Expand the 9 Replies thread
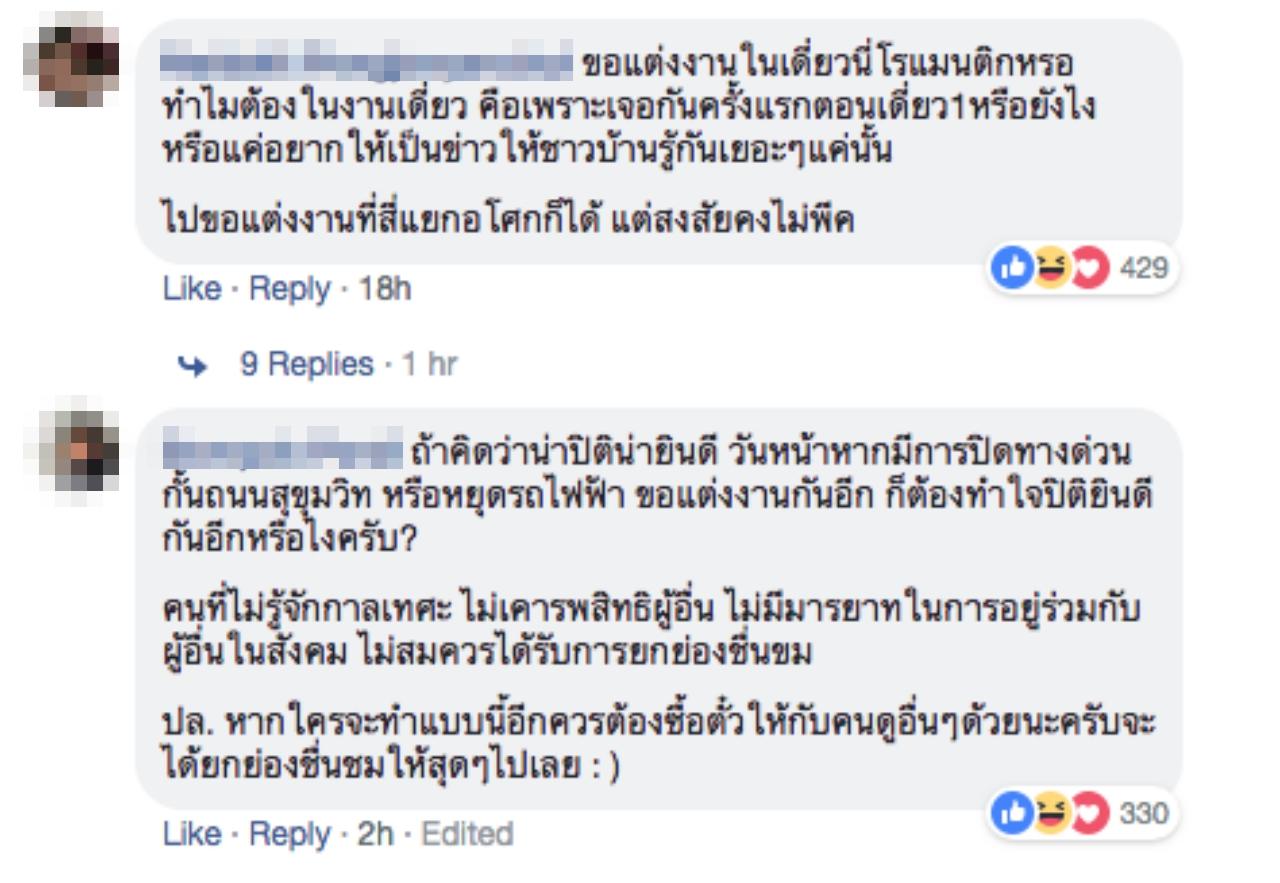 click(306, 364)
